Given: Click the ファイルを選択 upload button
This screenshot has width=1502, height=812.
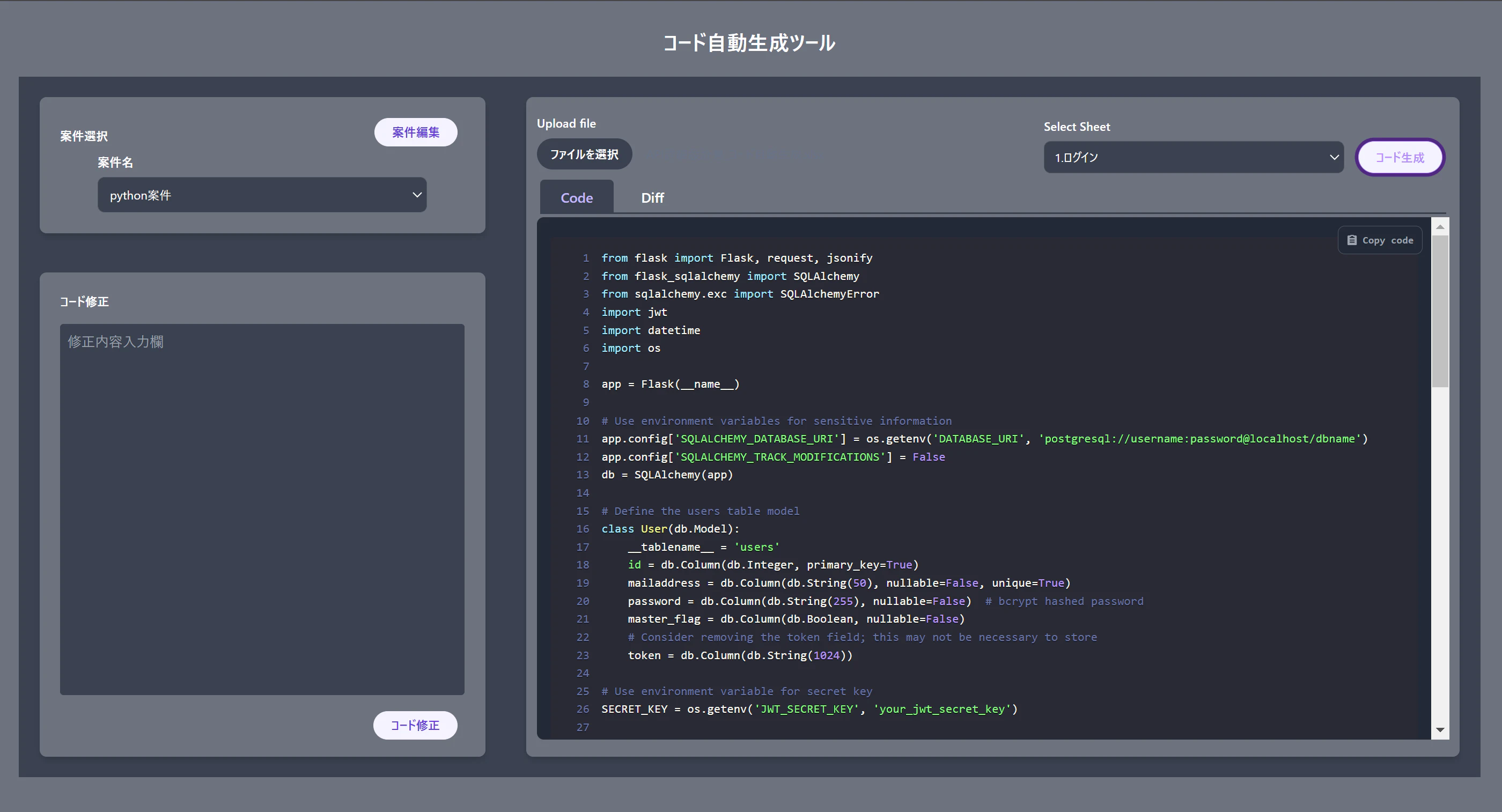Looking at the screenshot, I should click(x=584, y=154).
